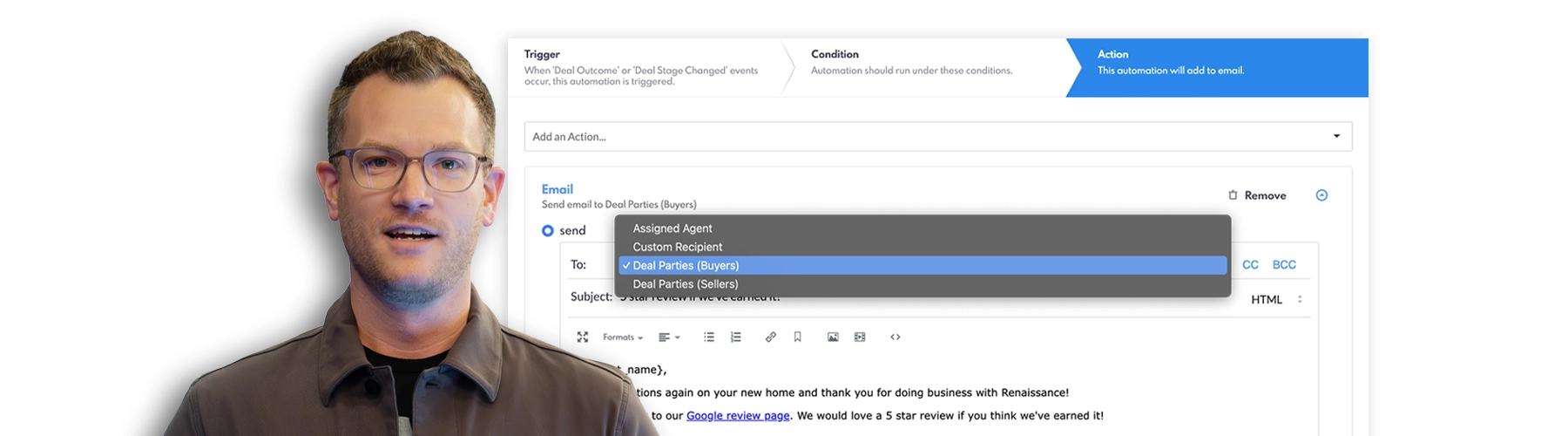1568x436 pixels.
Task: Insert an image in email body
Action: [833, 337]
